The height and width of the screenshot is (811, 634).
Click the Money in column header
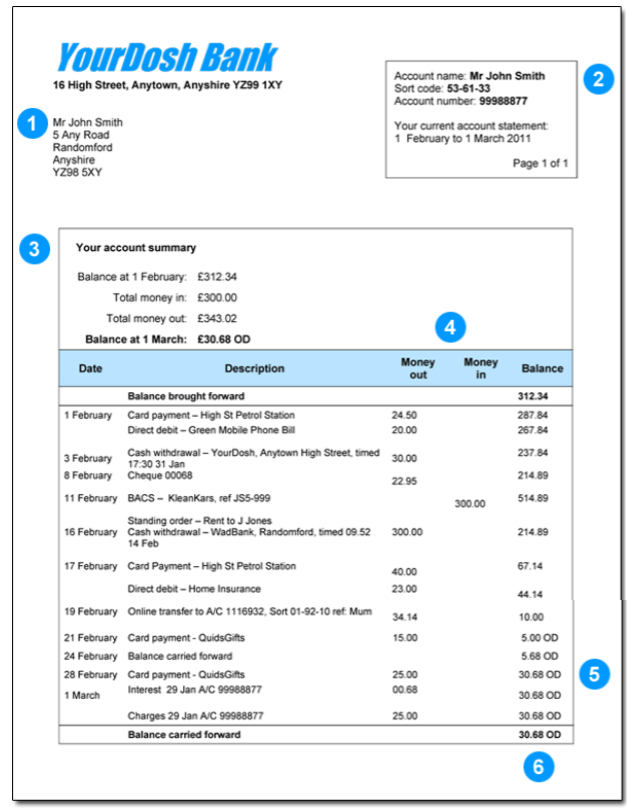(481, 368)
